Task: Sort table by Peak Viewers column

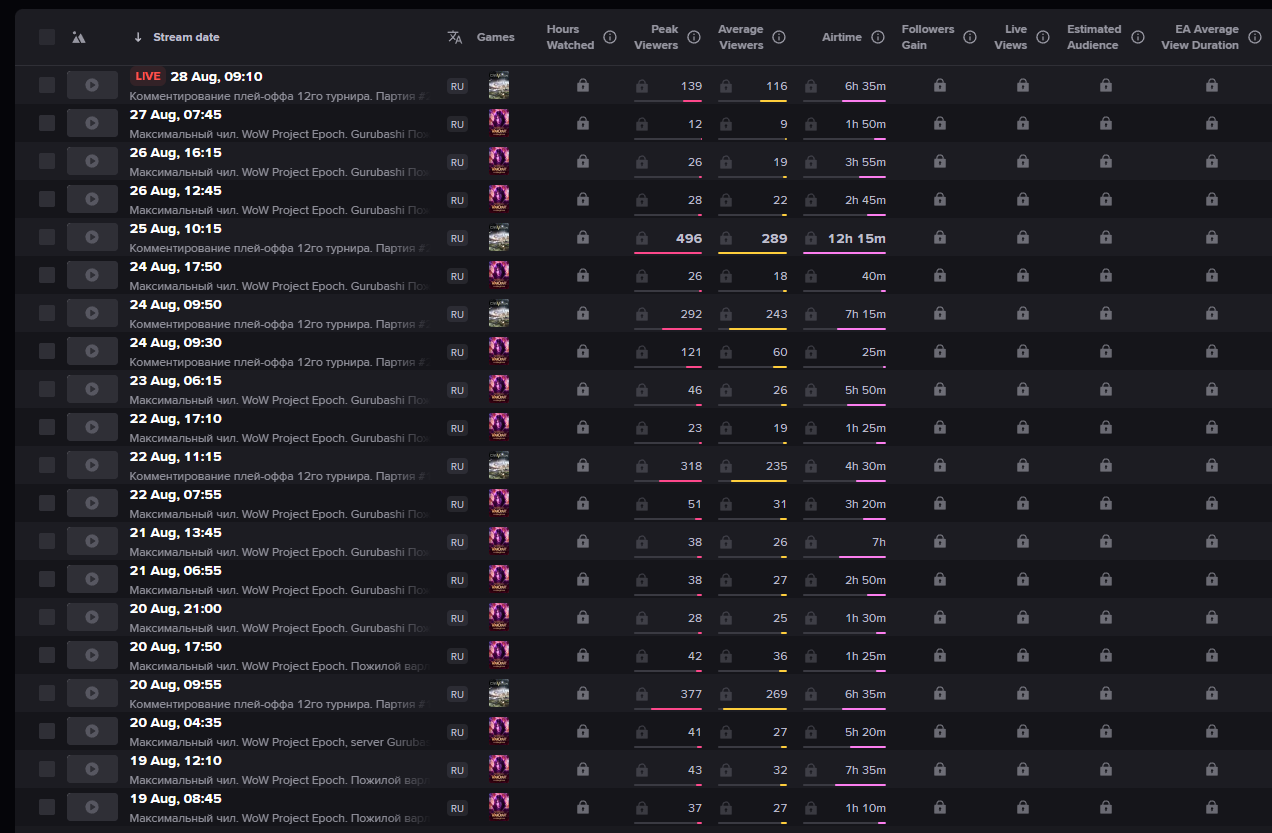Action: (656, 37)
